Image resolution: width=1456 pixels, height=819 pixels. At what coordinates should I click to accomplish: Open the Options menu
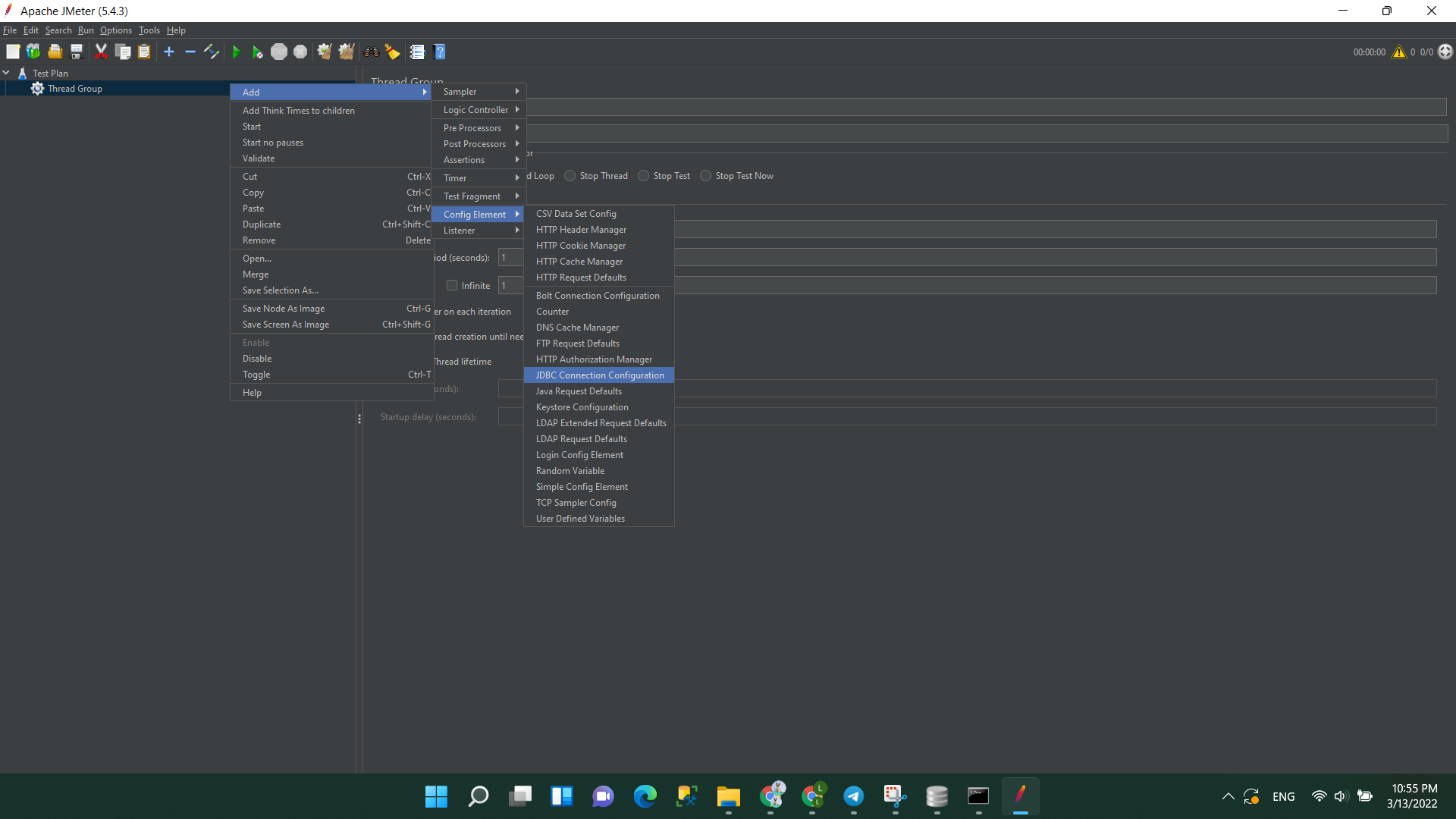[115, 30]
